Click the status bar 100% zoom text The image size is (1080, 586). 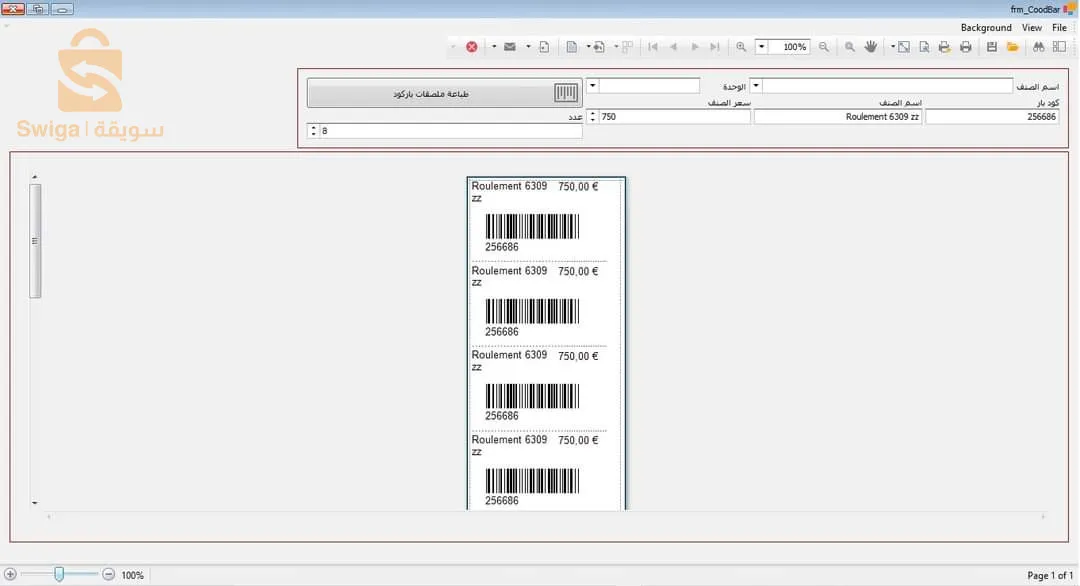132,575
